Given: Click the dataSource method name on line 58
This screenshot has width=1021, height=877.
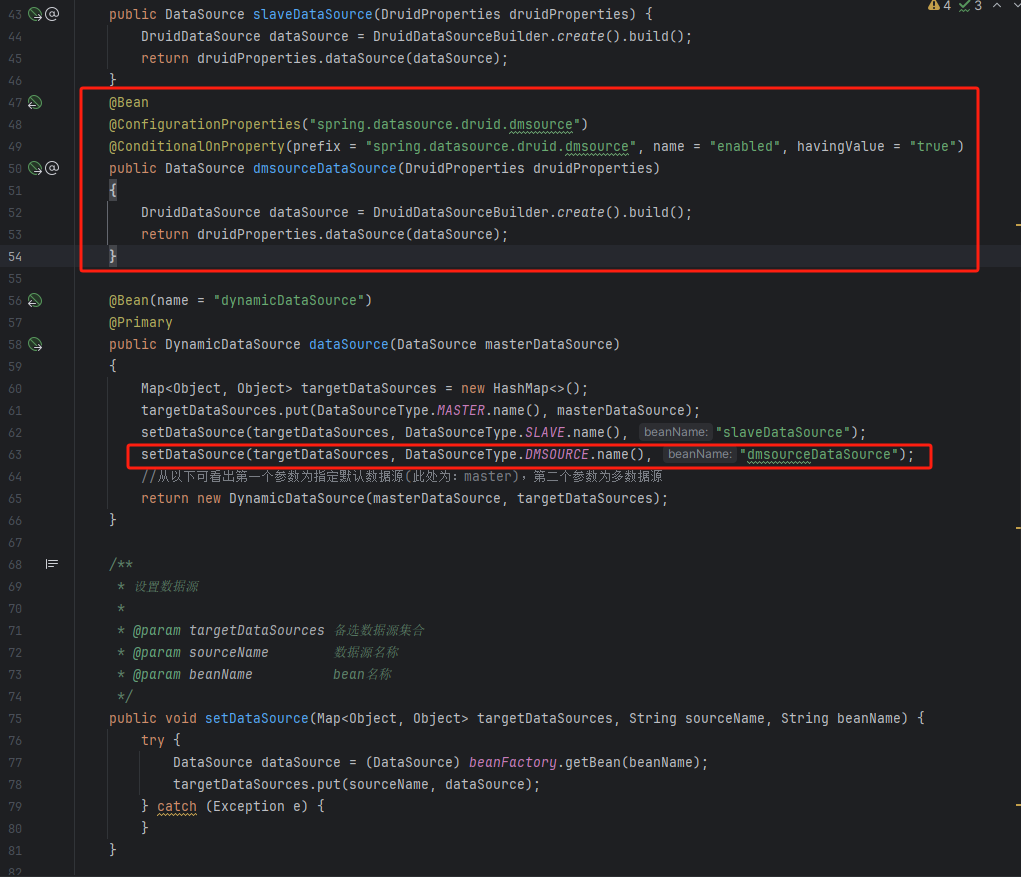Looking at the screenshot, I should (348, 344).
